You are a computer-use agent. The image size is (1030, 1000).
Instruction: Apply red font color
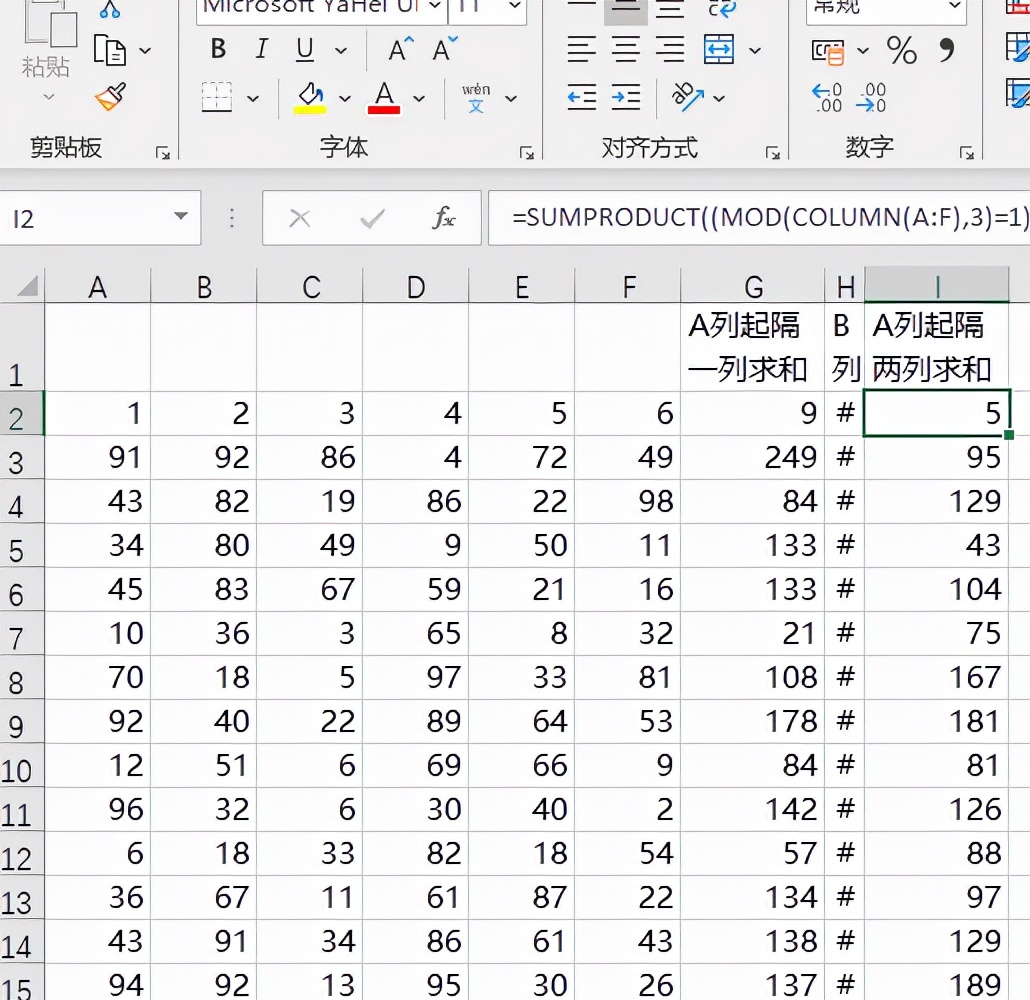tap(384, 99)
